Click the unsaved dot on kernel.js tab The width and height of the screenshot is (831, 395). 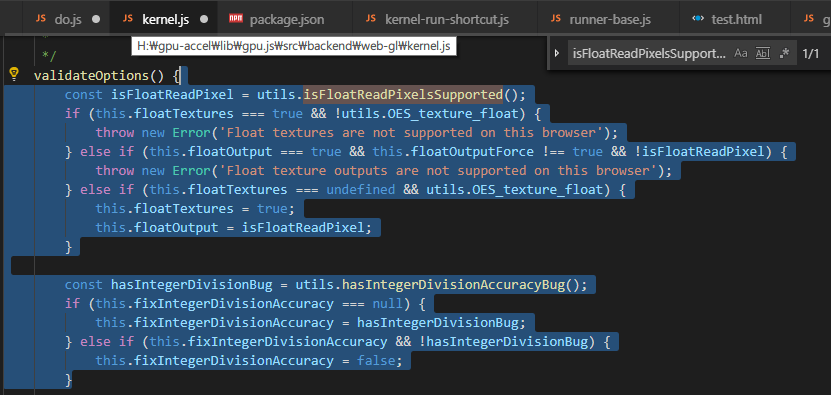pyautogui.click(x=204, y=20)
